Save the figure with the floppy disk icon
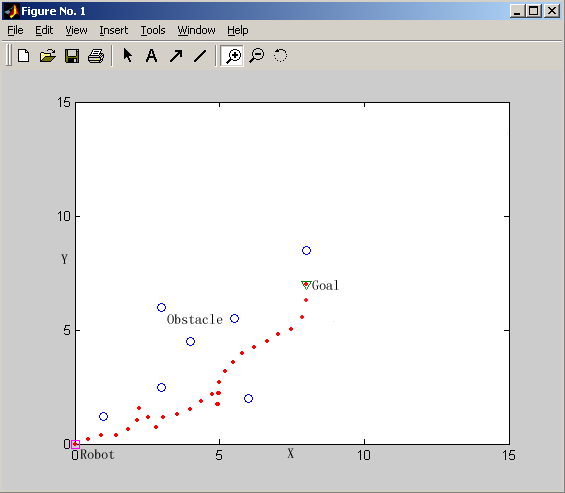 [72, 56]
